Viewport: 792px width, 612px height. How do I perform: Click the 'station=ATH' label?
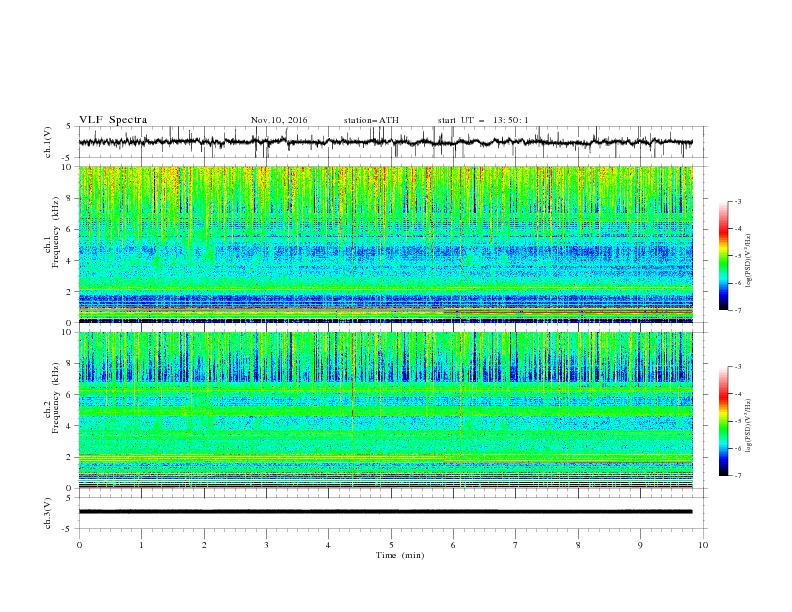pos(371,120)
